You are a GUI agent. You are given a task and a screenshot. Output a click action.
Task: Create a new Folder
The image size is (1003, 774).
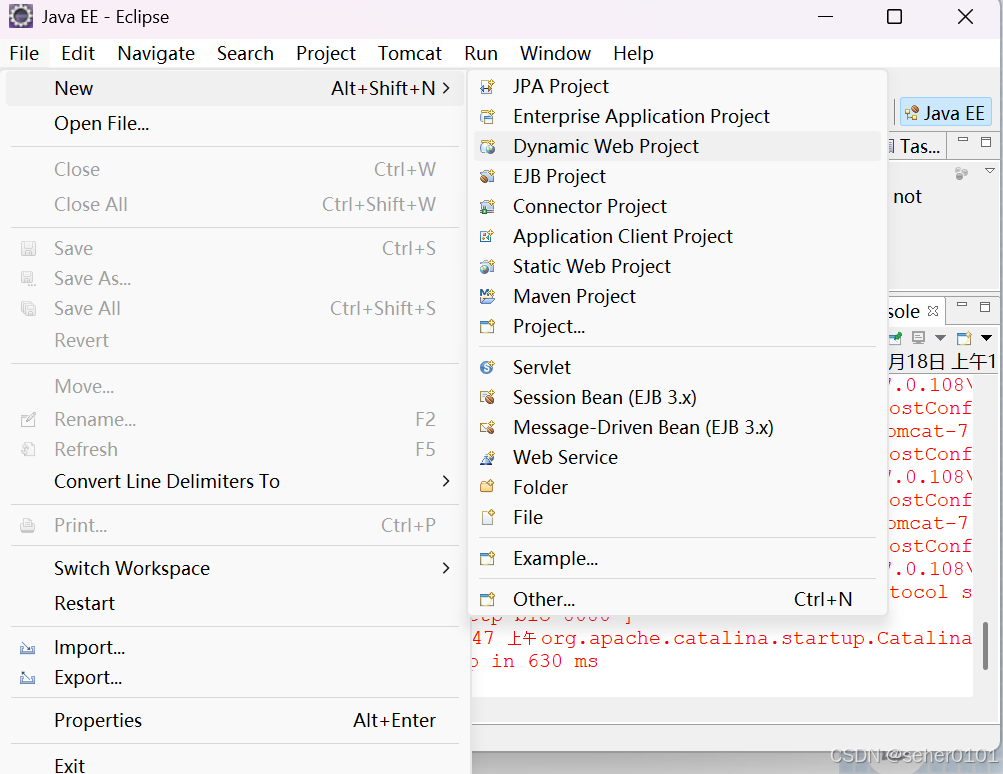tap(677, 487)
